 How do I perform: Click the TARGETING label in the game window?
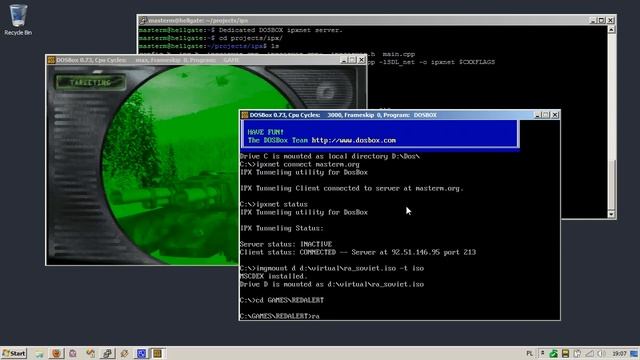pos(90,83)
